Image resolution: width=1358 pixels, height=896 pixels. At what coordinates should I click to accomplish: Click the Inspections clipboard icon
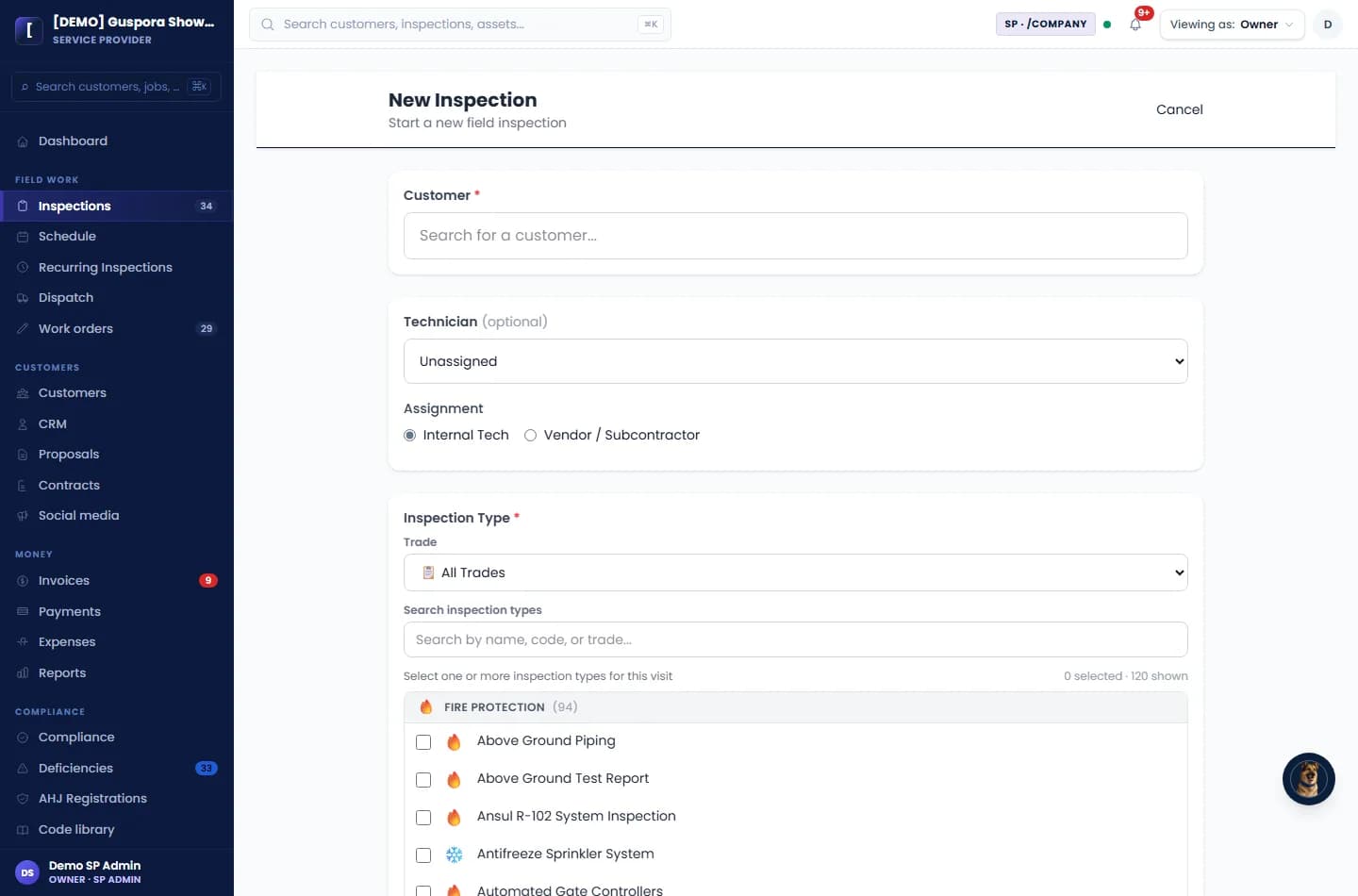(x=23, y=206)
